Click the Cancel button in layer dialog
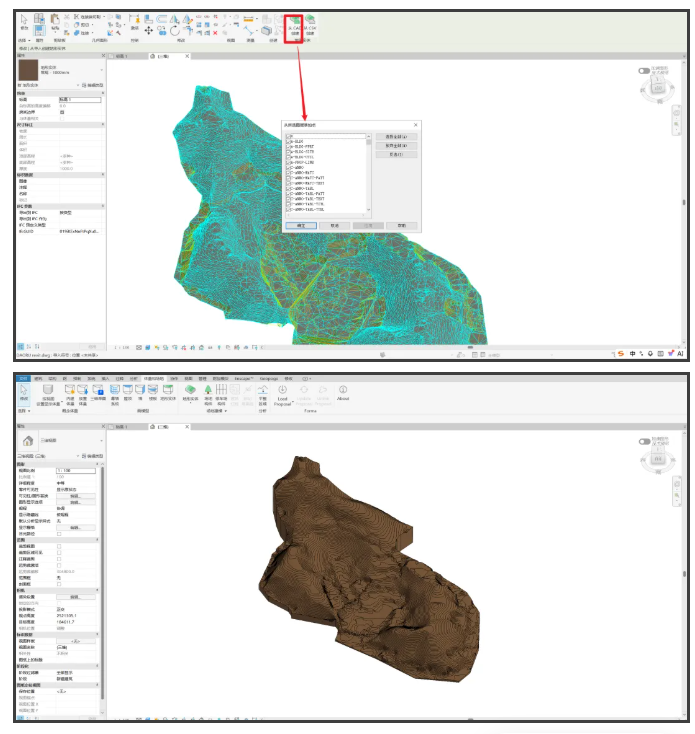Viewport: 695px width, 734px height. click(335, 226)
